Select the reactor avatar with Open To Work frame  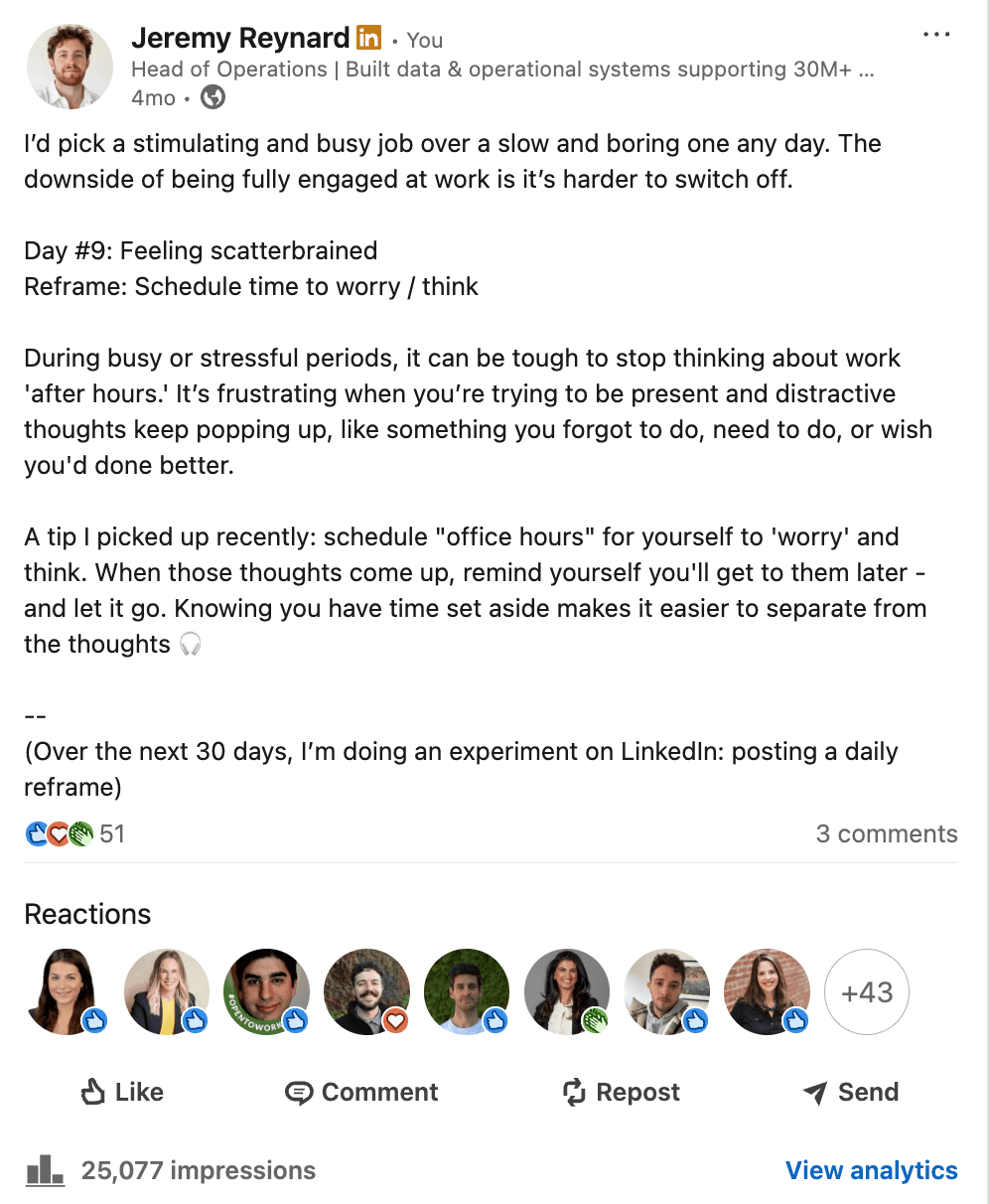266,991
